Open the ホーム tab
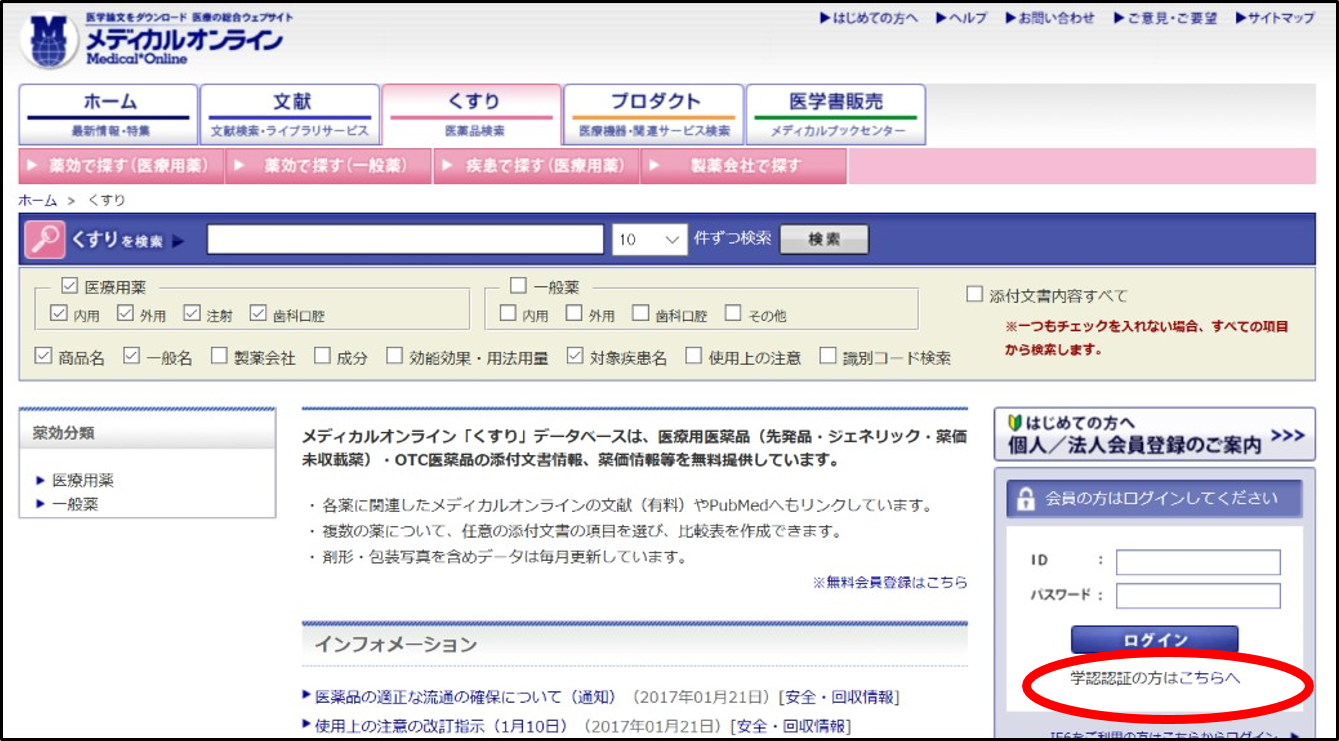 click(109, 114)
